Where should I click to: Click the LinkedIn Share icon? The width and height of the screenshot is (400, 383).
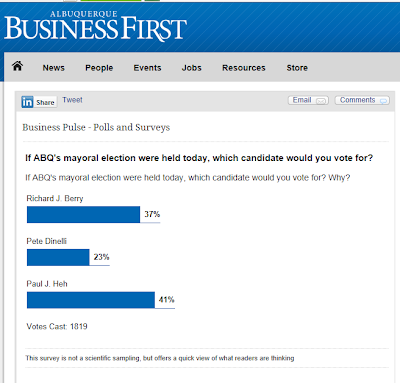(27, 102)
